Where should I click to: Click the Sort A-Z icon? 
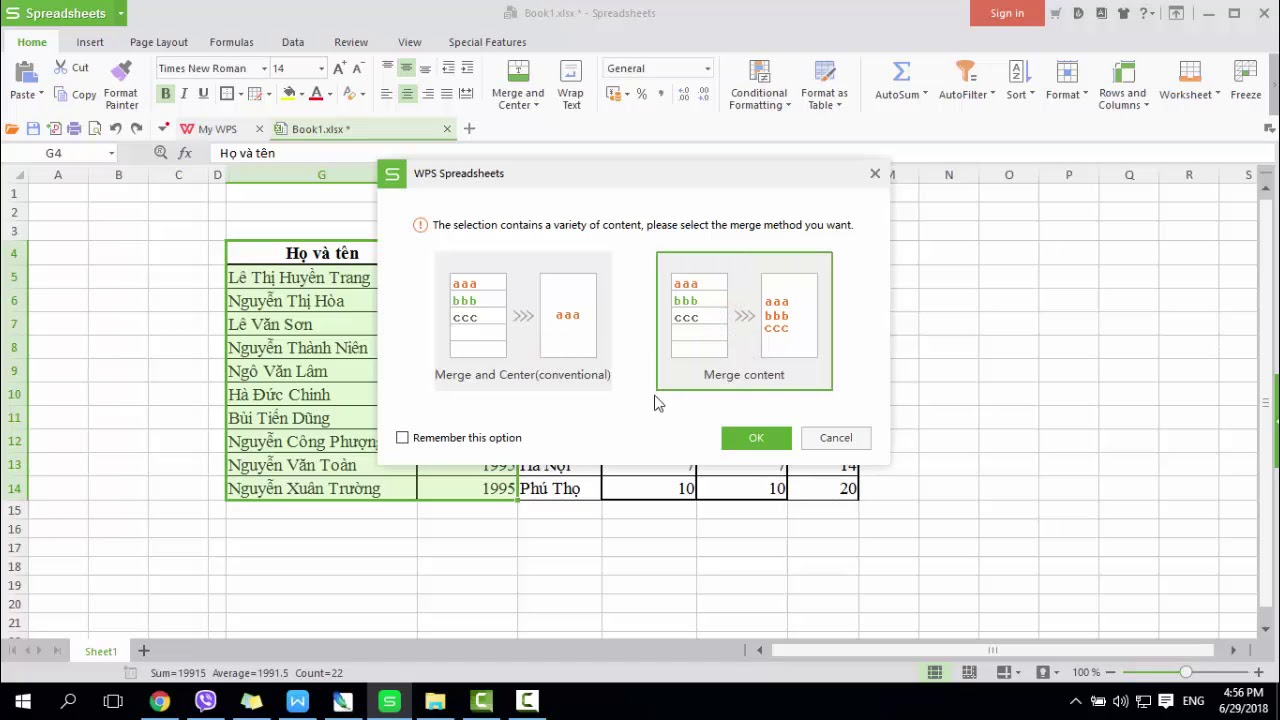click(x=1018, y=72)
